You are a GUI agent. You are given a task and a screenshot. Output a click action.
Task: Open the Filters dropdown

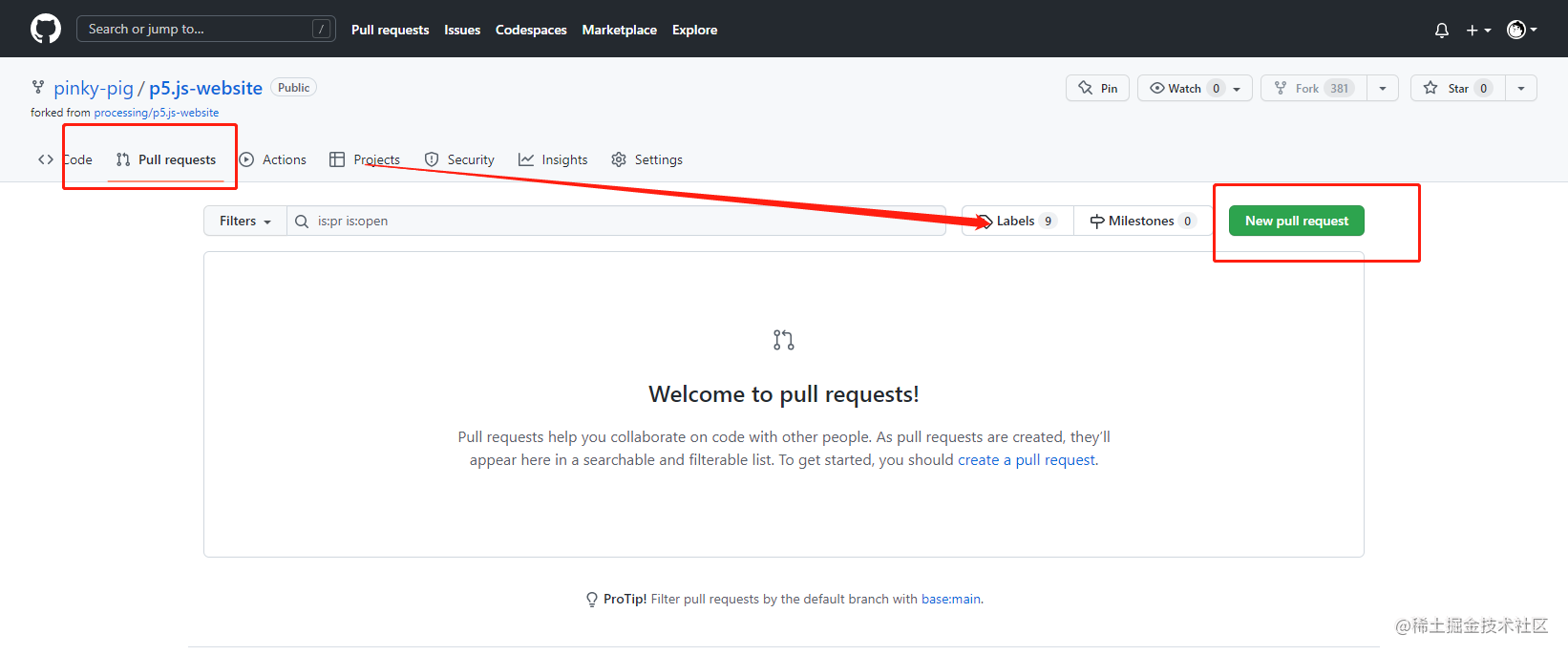coord(245,221)
